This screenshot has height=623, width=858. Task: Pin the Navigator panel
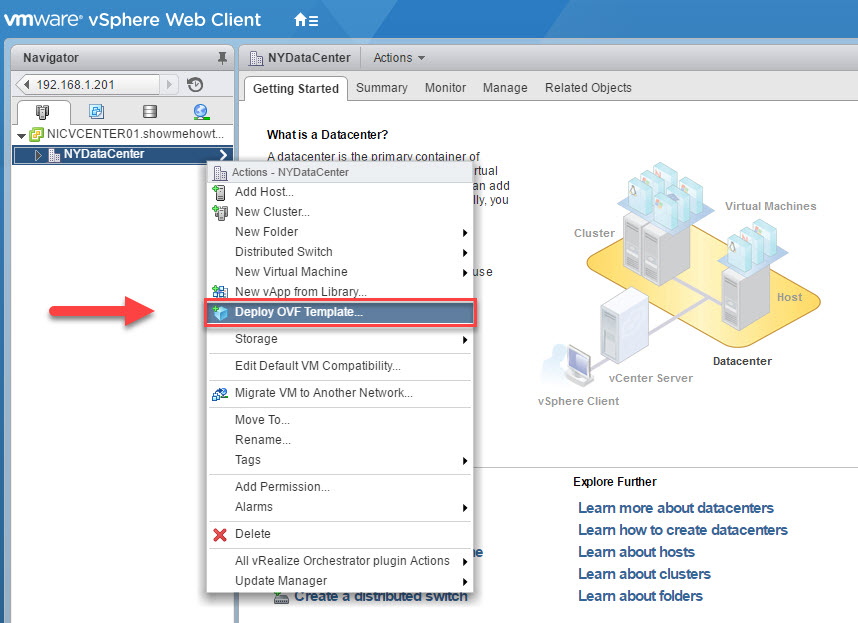coord(222,58)
